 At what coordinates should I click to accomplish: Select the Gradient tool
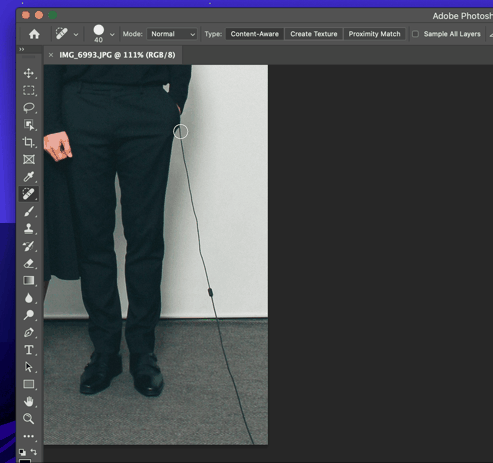pos(29,280)
